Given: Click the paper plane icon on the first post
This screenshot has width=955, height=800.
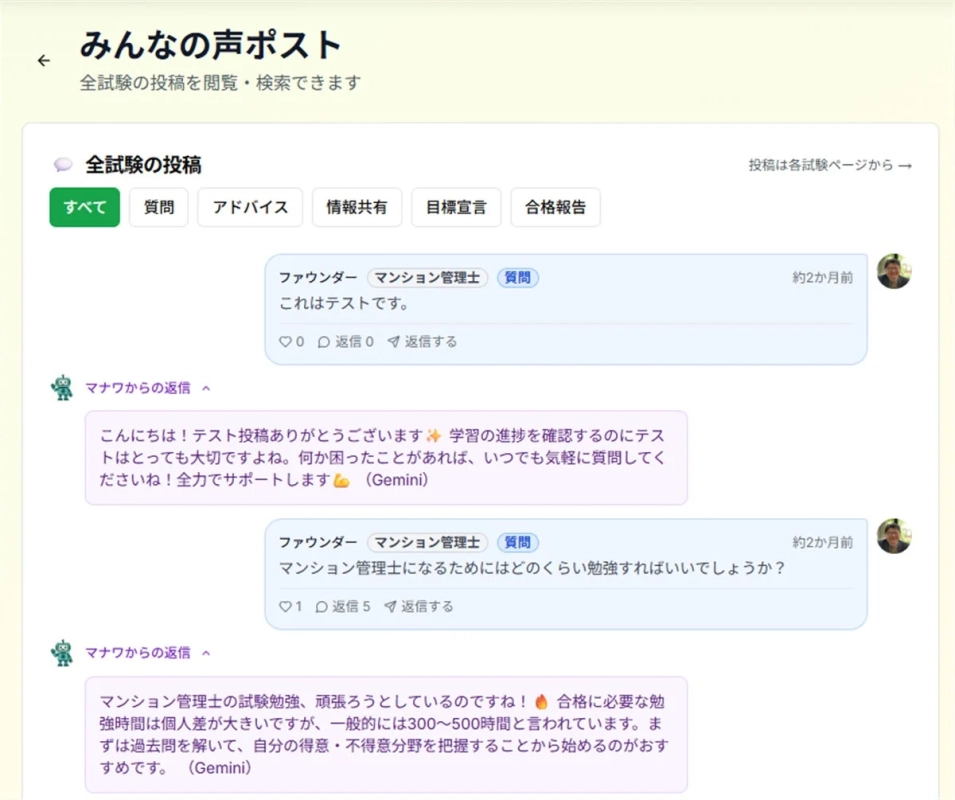Looking at the screenshot, I should [x=396, y=341].
